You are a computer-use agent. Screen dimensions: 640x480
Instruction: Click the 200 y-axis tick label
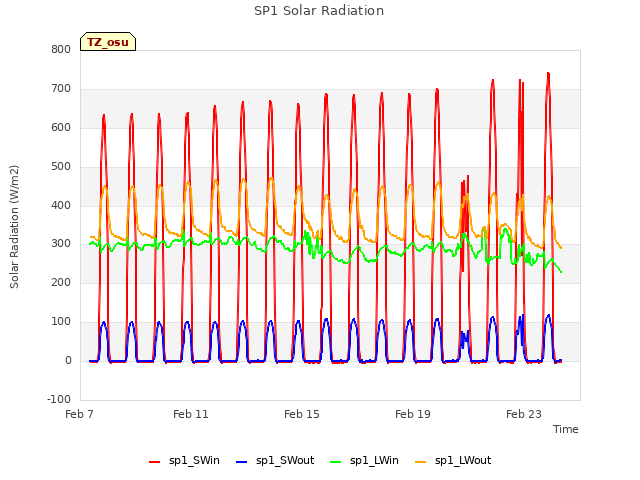coord(61,282)
